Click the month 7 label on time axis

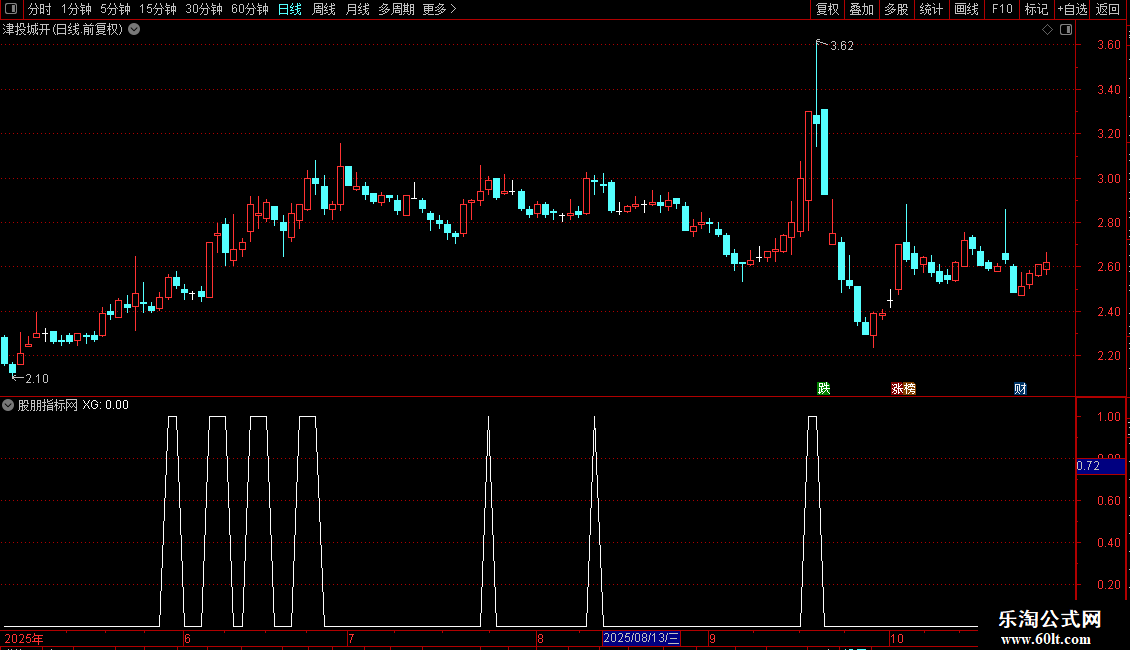(x=351, y=638)
